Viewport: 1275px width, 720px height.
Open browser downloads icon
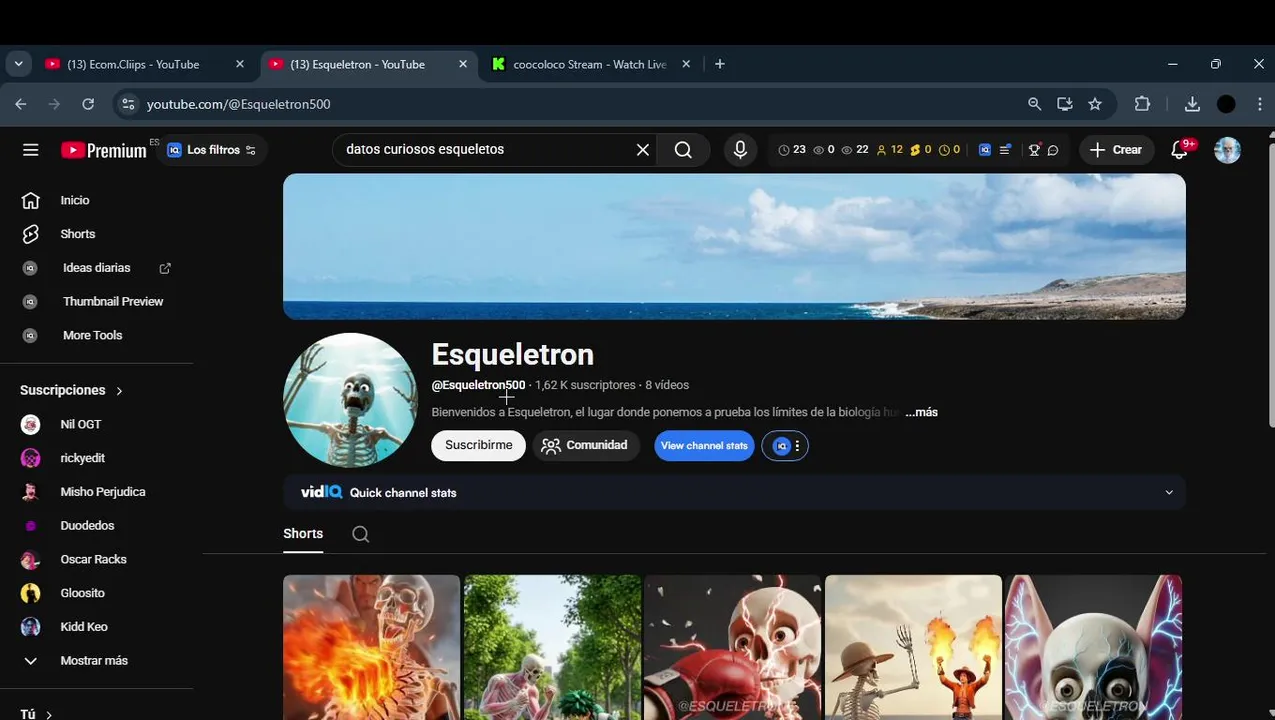1192,104
